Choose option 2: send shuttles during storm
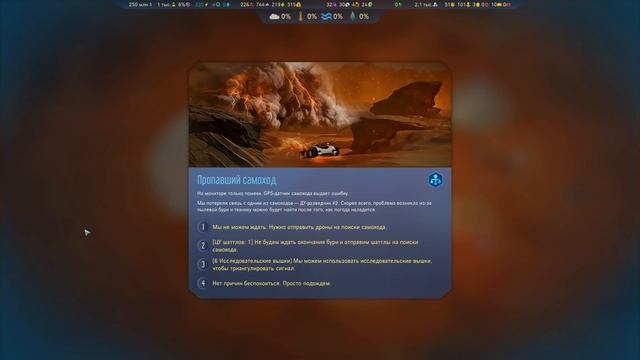The height and width of the screenshot is (360, 640). [315, 246]
